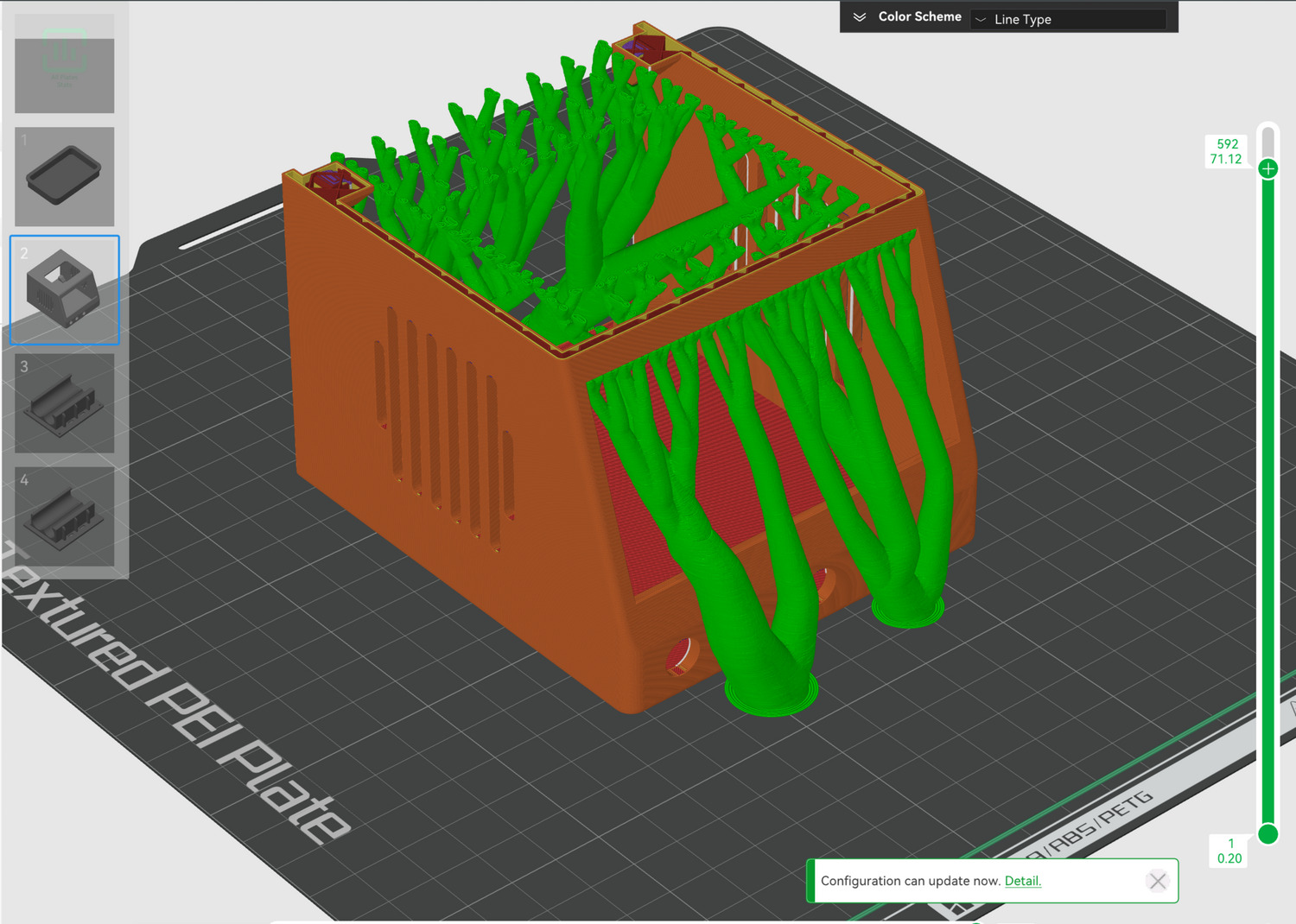
Task: Collapse the Color Scheme panel chevron
Action: point(860,17)
